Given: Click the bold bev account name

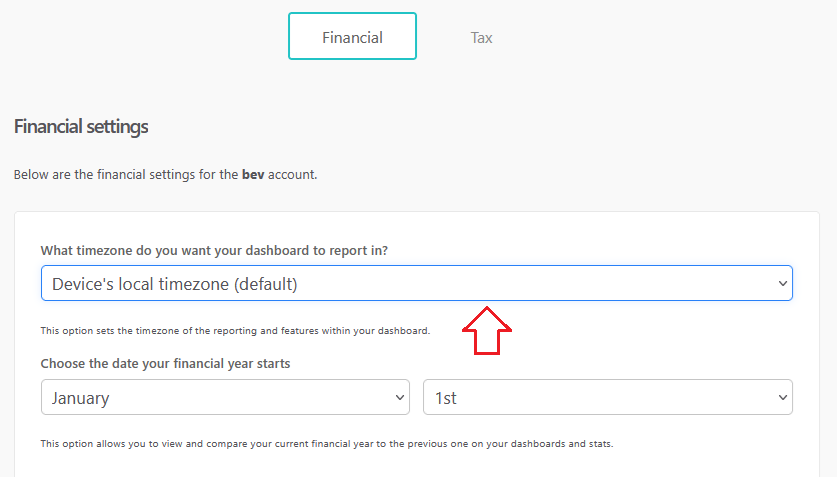Looking at the screenshot, I should 252,174.
